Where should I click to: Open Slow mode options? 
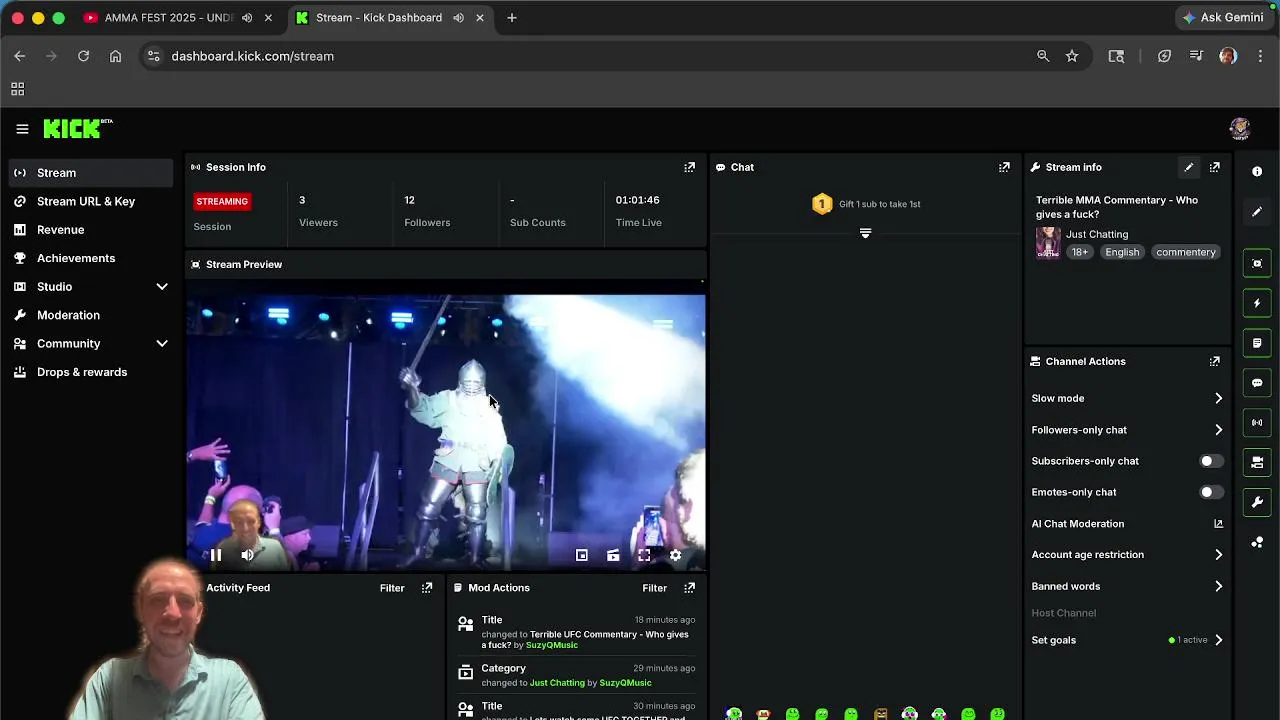coord(1128,398)
